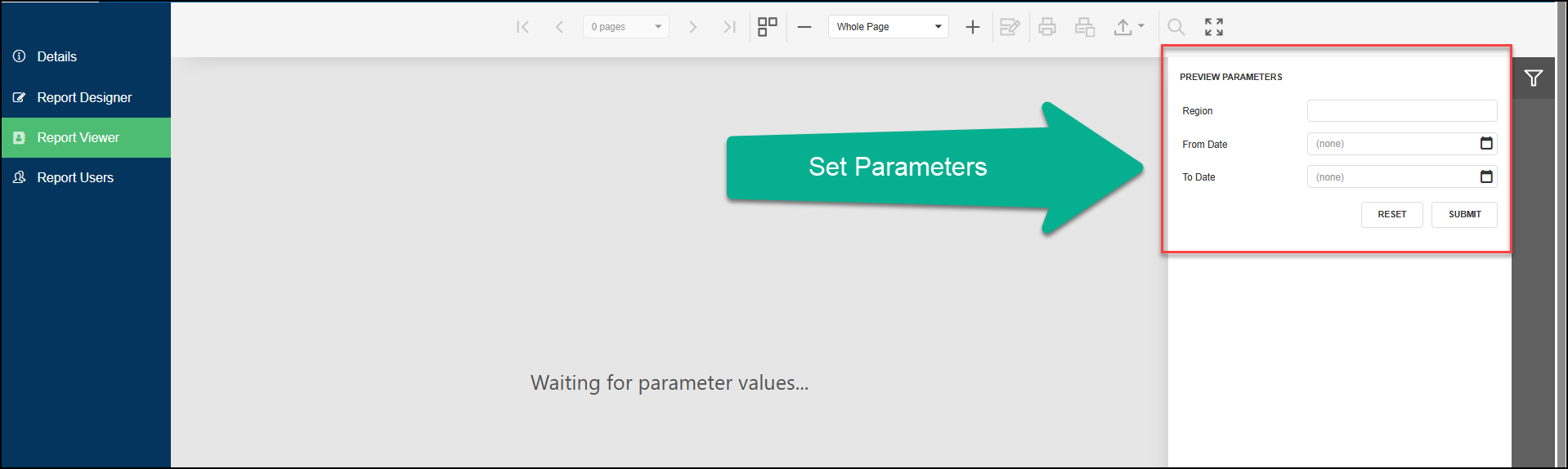Zoom out with minus icon

pos(804,27)
